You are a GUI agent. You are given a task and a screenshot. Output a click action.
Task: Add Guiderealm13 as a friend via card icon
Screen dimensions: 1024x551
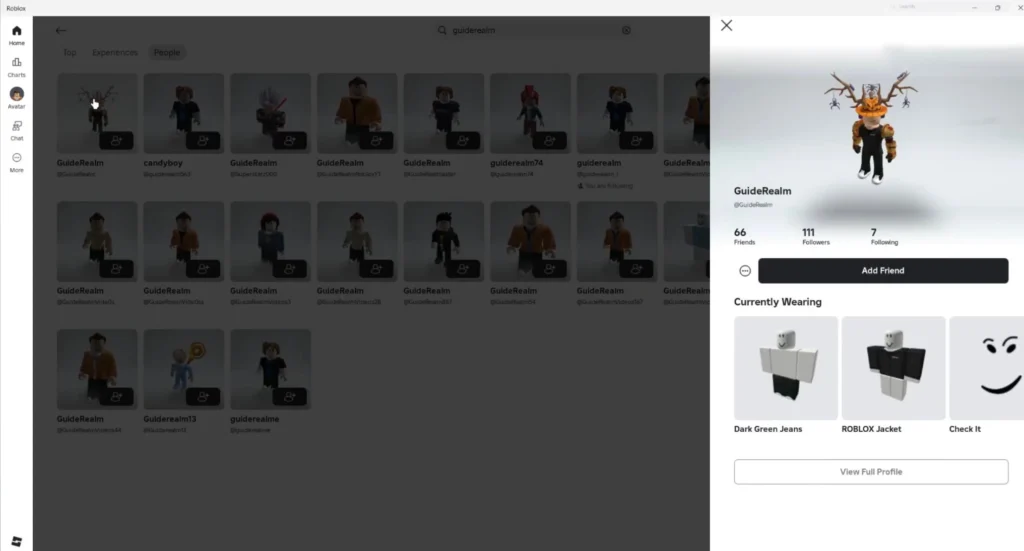pyautogui.click(x=203, y=396)
